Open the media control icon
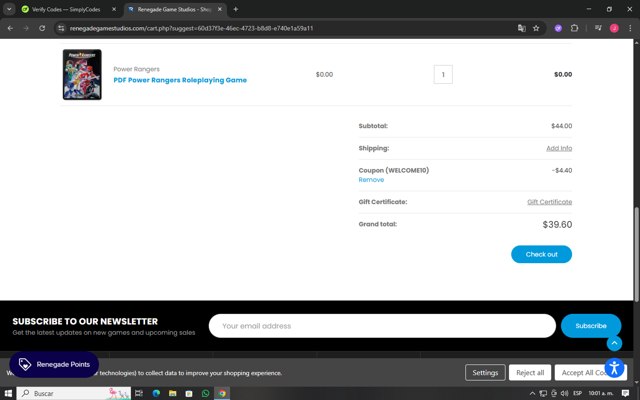This screenshot has width=640, height=400. pyautogui.click(x=598, y=28)
